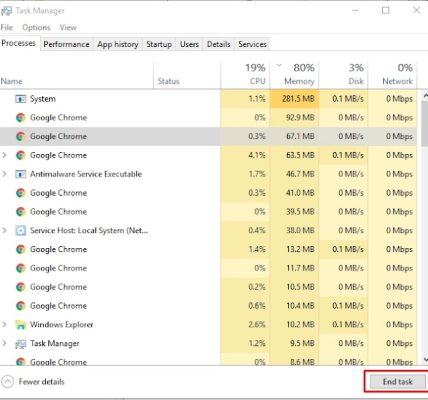428x400 pixels.
Task: Switch to the Startup tab
Action: pos(159,44)
